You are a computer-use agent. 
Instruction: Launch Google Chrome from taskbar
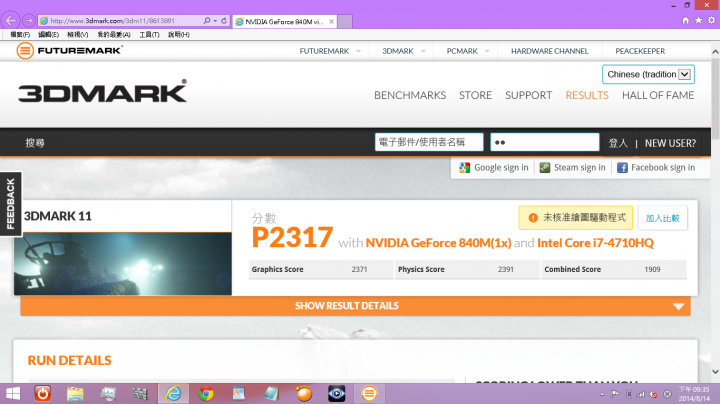point(206,393)
